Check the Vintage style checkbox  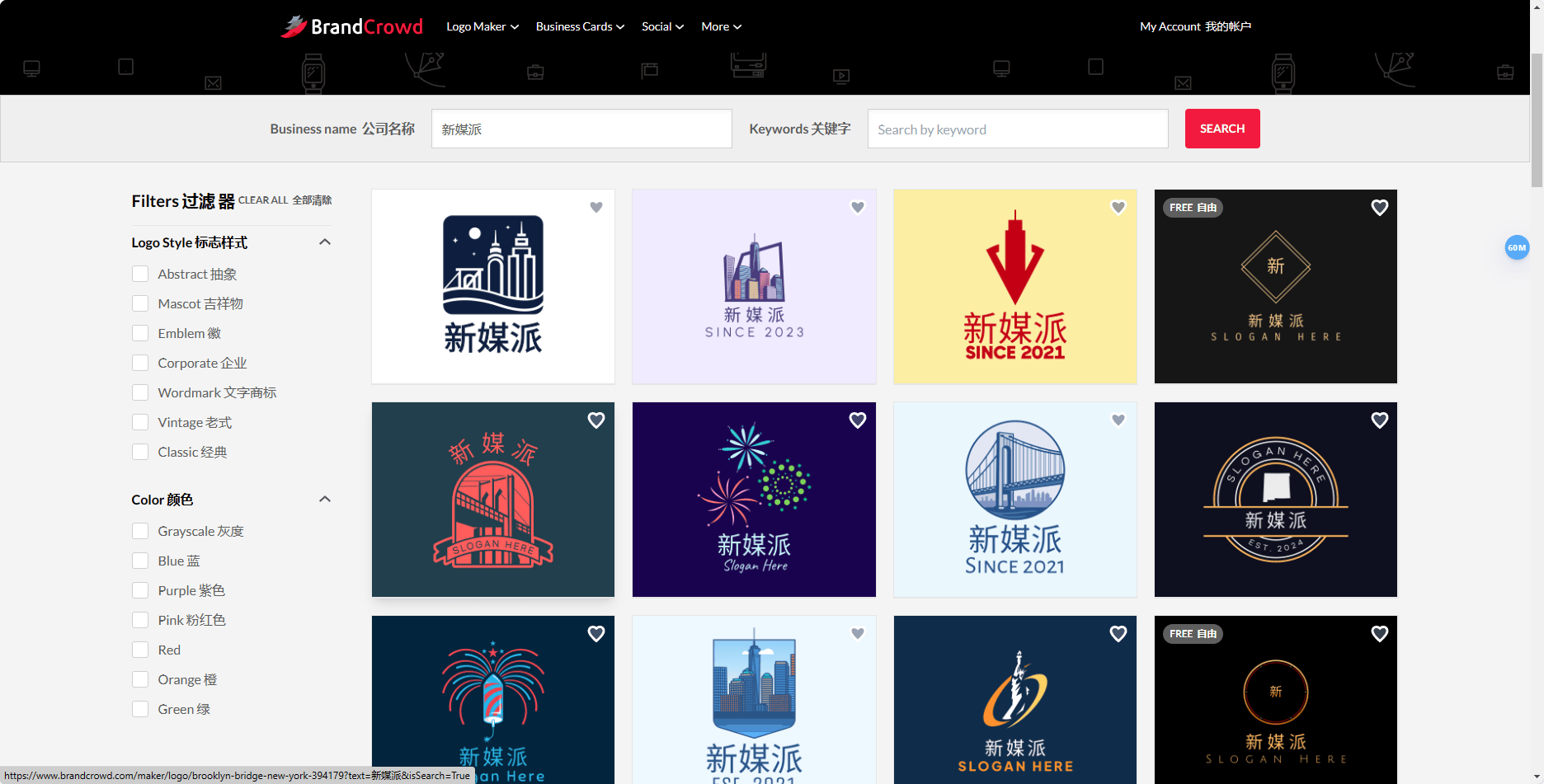(140, 421)
